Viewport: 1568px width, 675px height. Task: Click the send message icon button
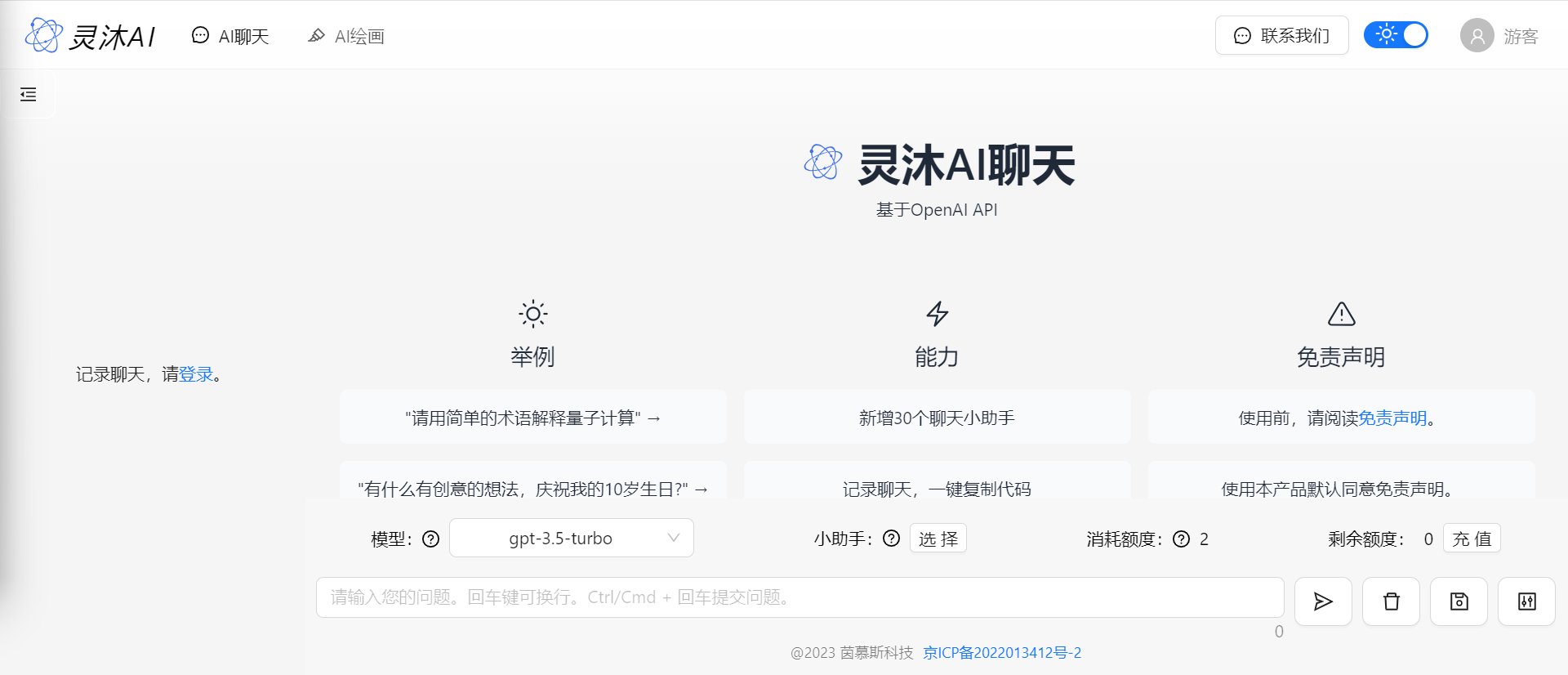(1323, 601)
